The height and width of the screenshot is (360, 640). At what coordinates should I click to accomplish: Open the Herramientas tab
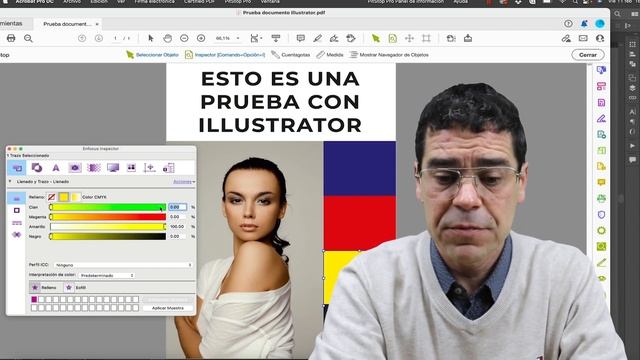tap(11, 24)
